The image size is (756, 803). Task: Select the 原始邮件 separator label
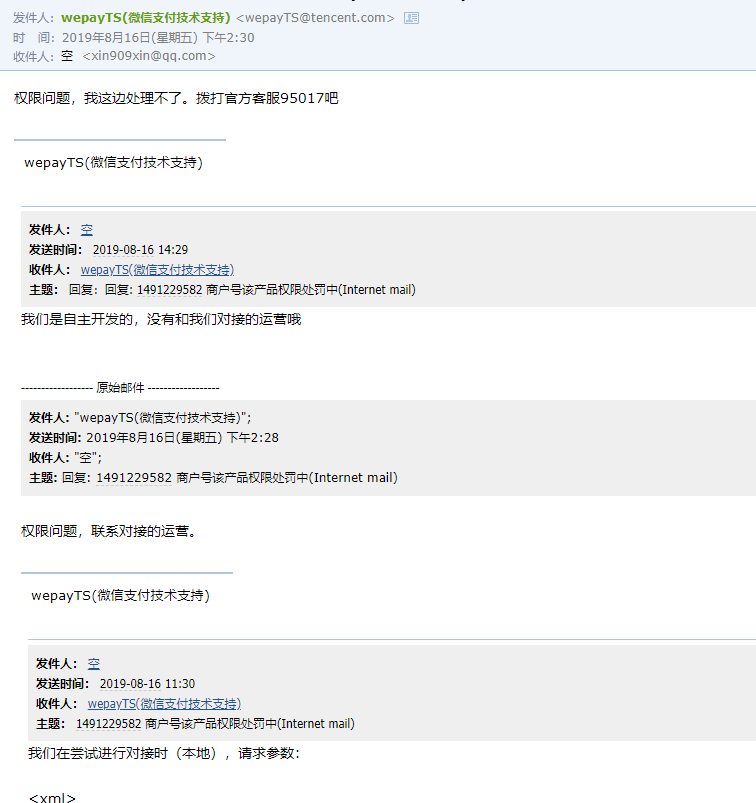[x=120, y=388]
